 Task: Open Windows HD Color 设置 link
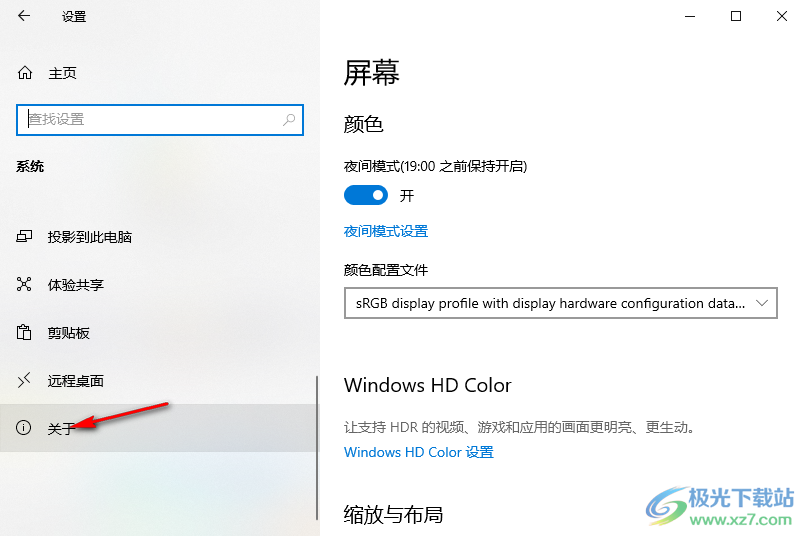(418, 452)
